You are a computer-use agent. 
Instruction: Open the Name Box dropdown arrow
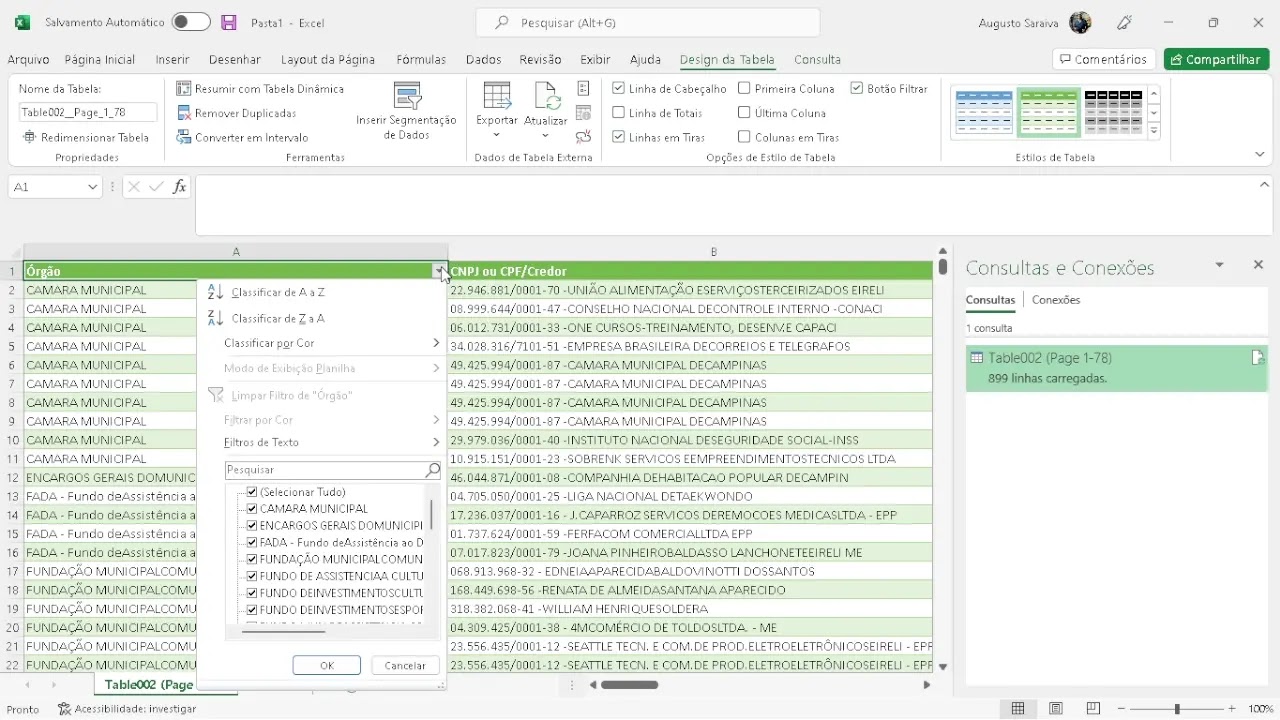pyautogui.click(x=92, y=187)
